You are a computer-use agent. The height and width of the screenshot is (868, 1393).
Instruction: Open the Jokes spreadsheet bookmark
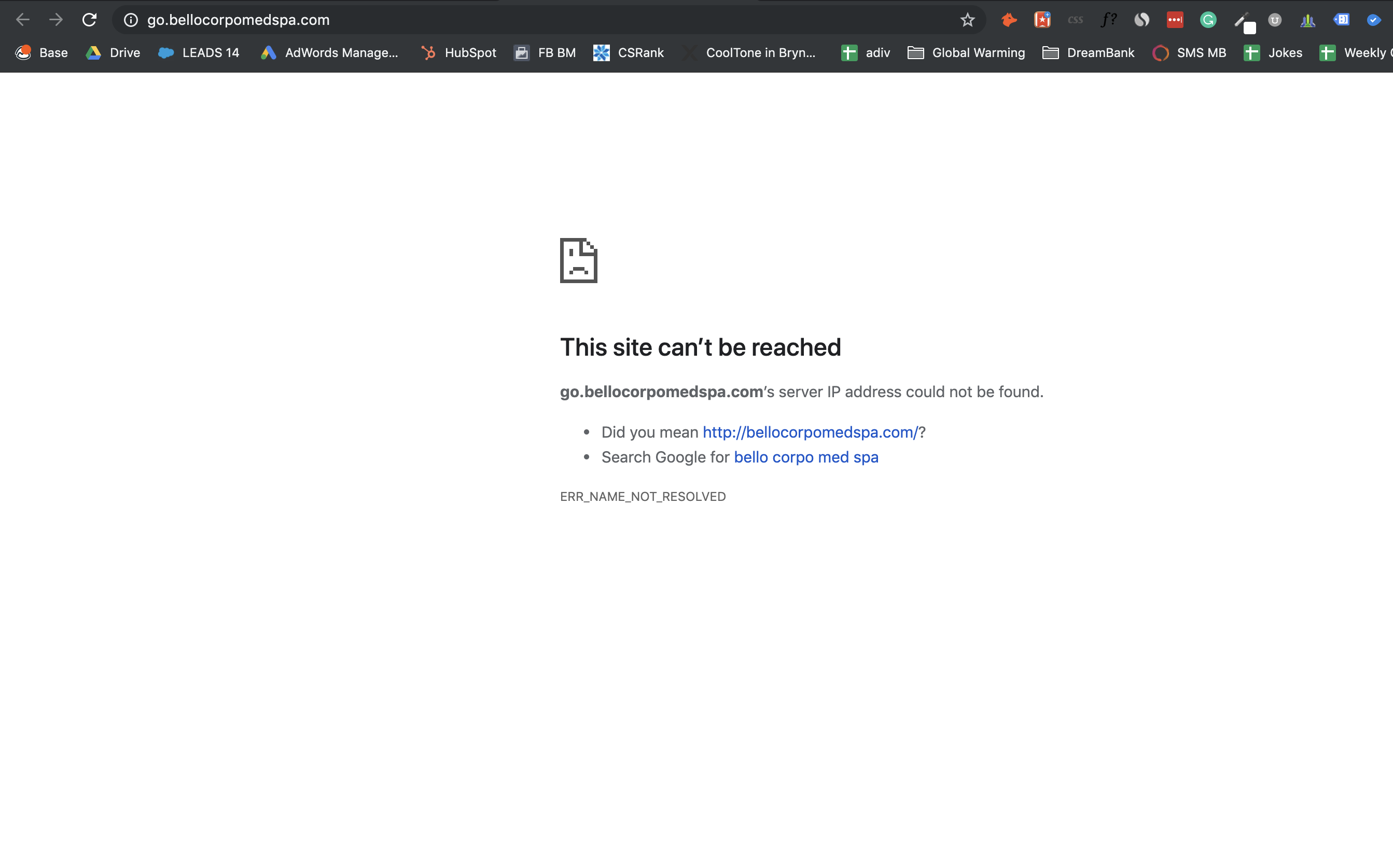[x=1272, y=53]
